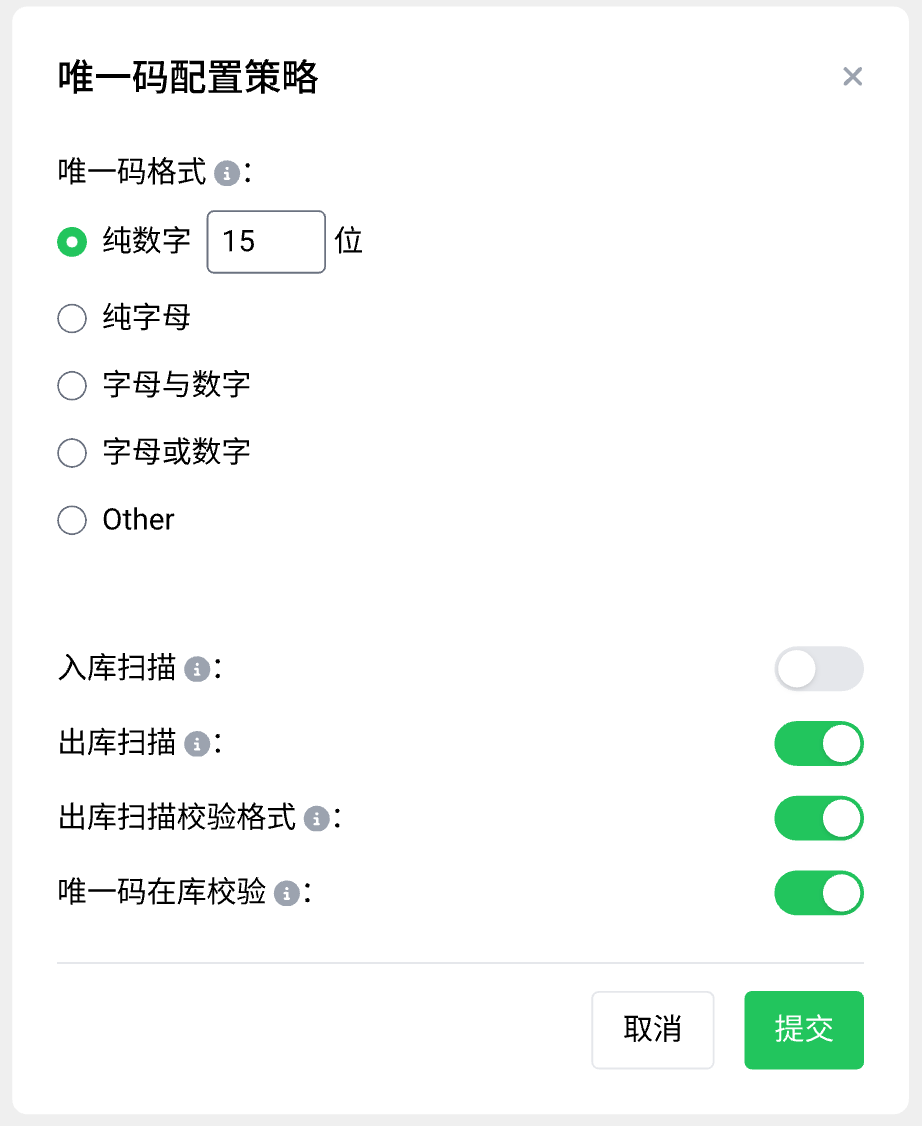Click the digit count input field
This screenshot has height=1126, width=922.
(x=266, y=242)
